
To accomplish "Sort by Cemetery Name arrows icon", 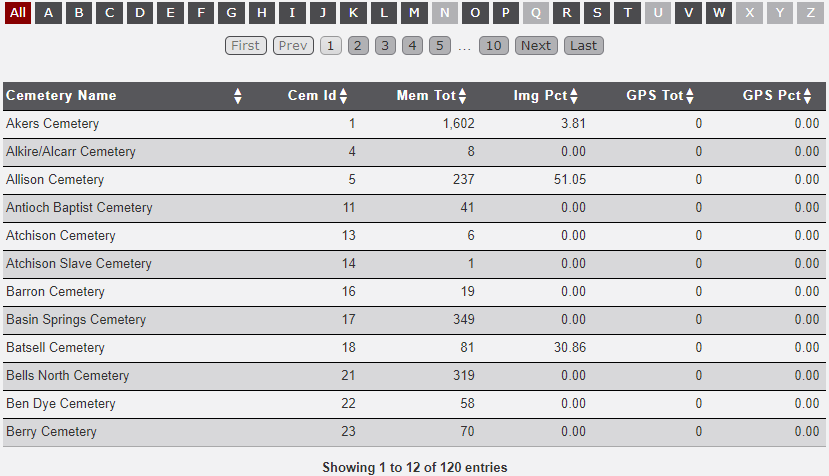I will (x=238, y=96).
